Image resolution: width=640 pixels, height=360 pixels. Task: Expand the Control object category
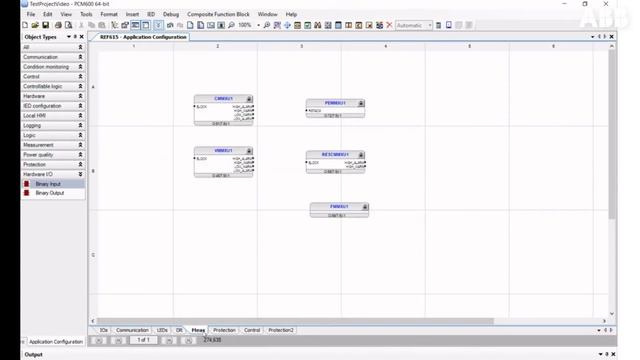pos(53,77)
